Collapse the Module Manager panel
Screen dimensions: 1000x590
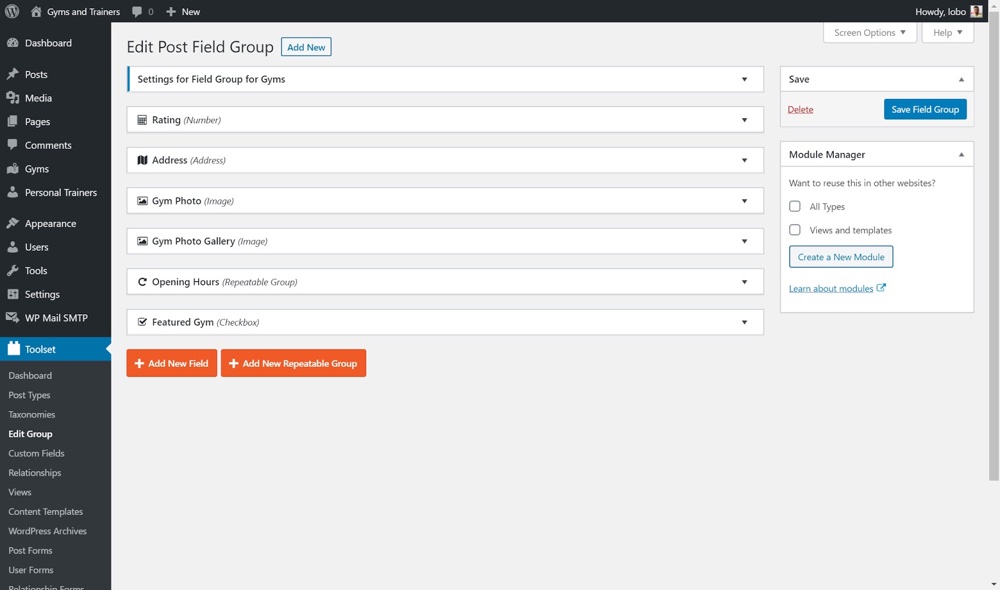pos(961,155)
